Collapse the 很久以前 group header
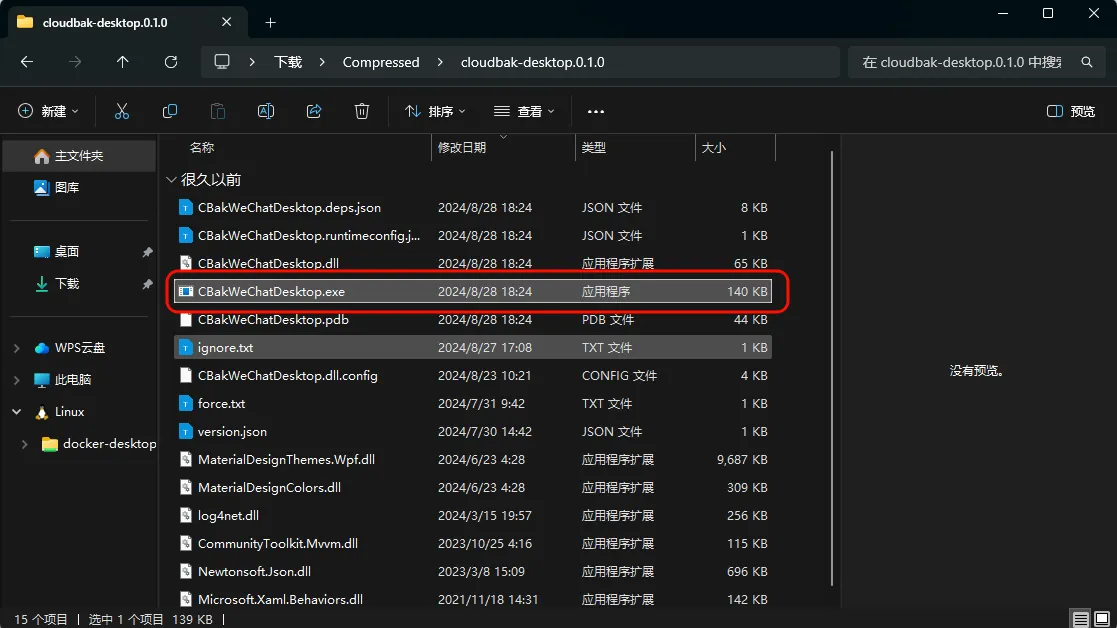 click(x=171, y=180)
